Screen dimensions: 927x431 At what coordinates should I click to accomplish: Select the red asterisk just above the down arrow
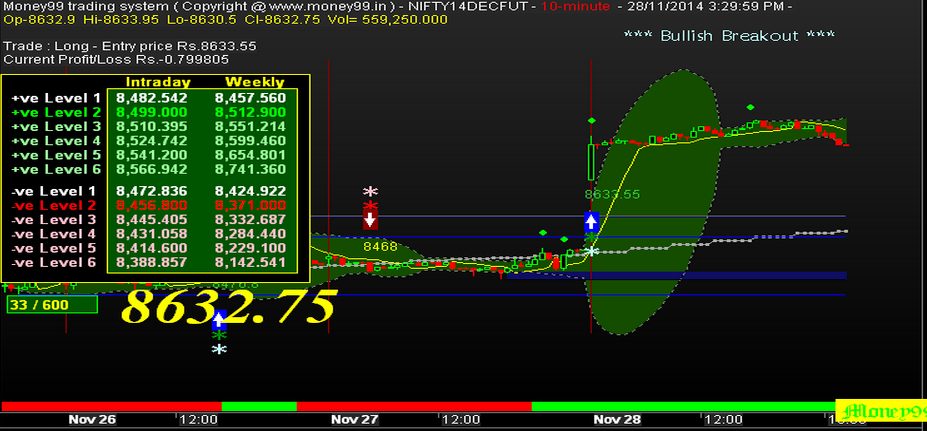370,206
